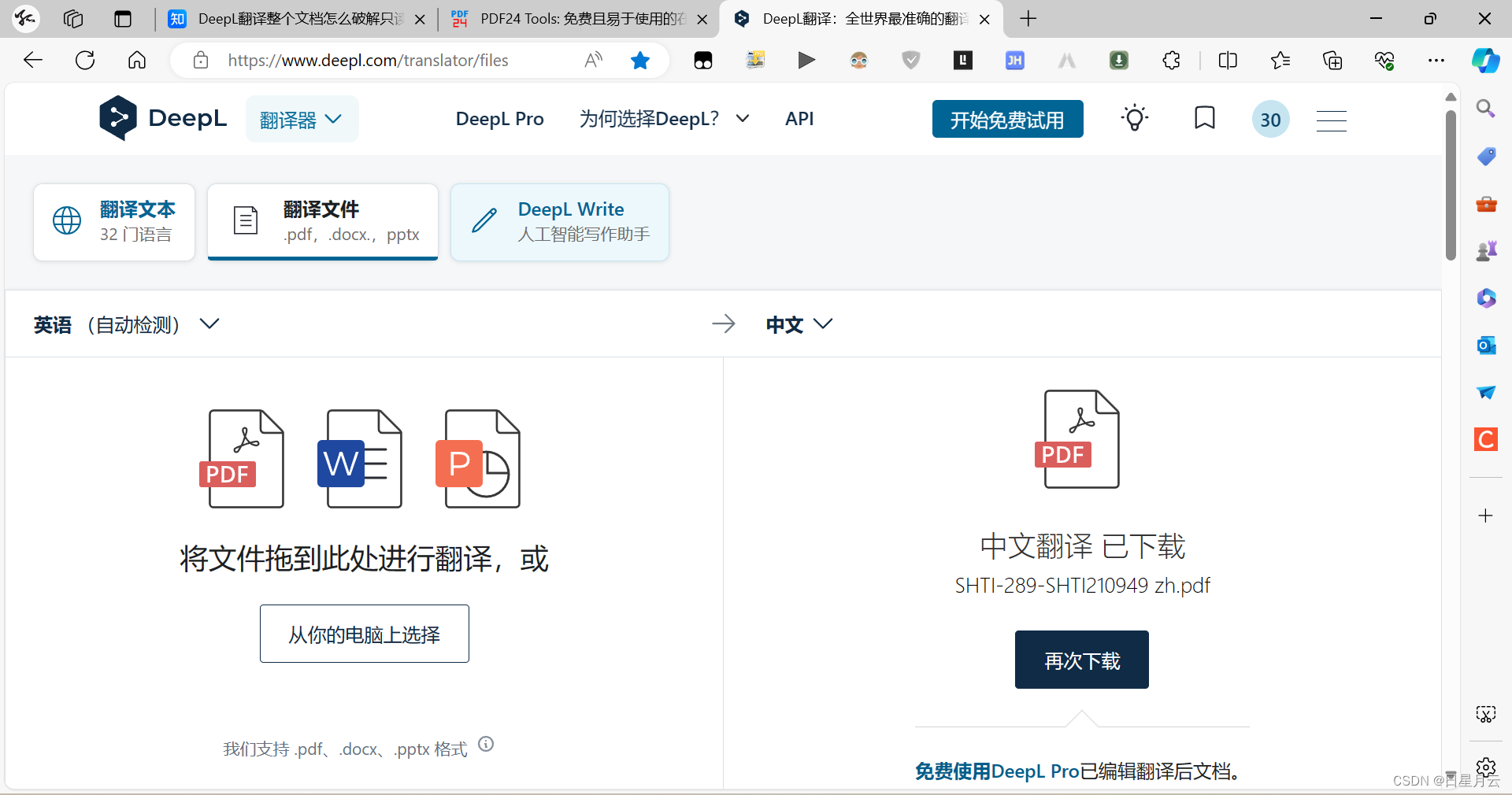This screenshot has width=1512, height=795.
Task: Click the 30 account badge
Action: (1270, 119)
